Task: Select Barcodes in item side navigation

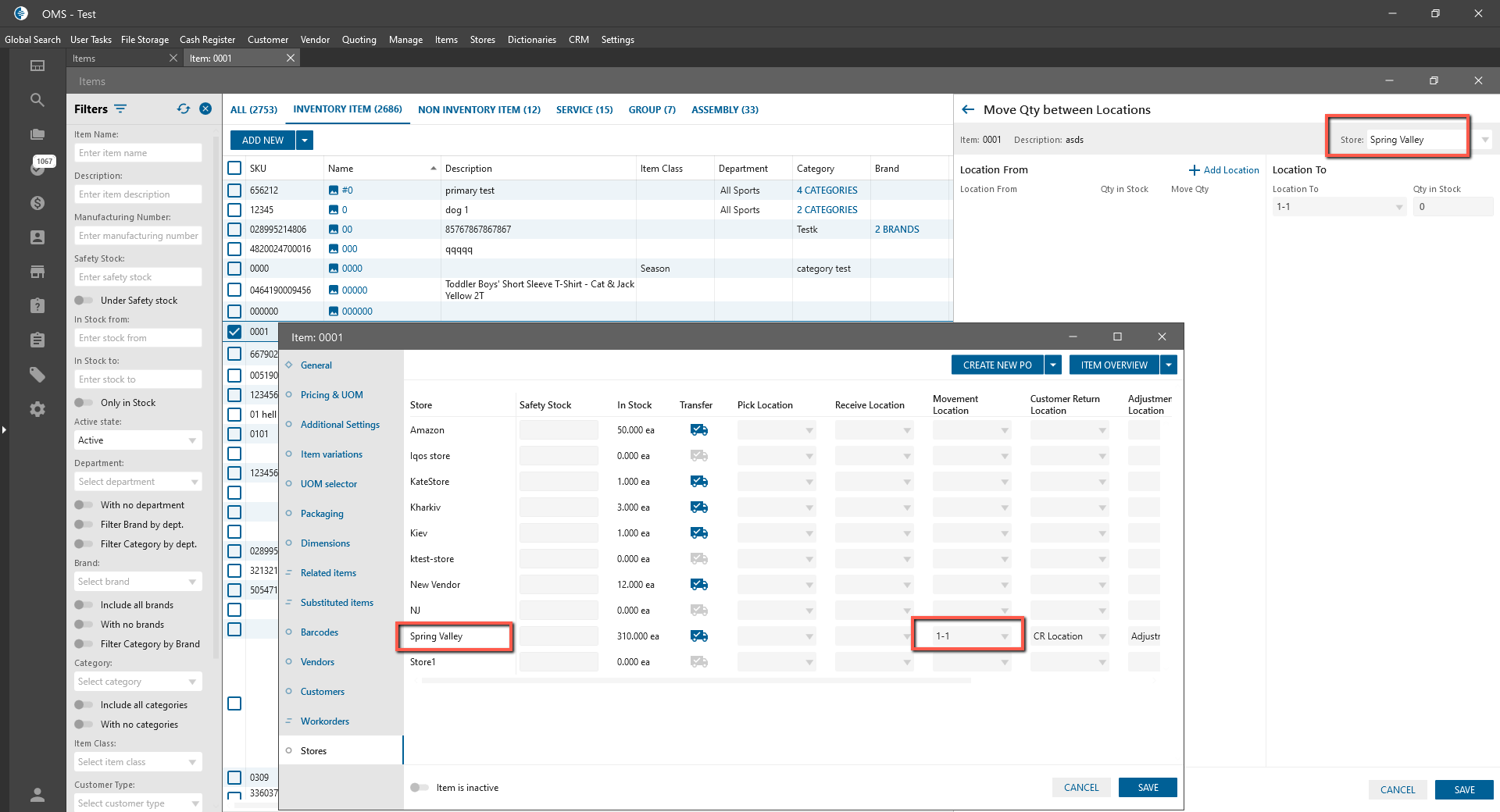Action: coord(320,632)
